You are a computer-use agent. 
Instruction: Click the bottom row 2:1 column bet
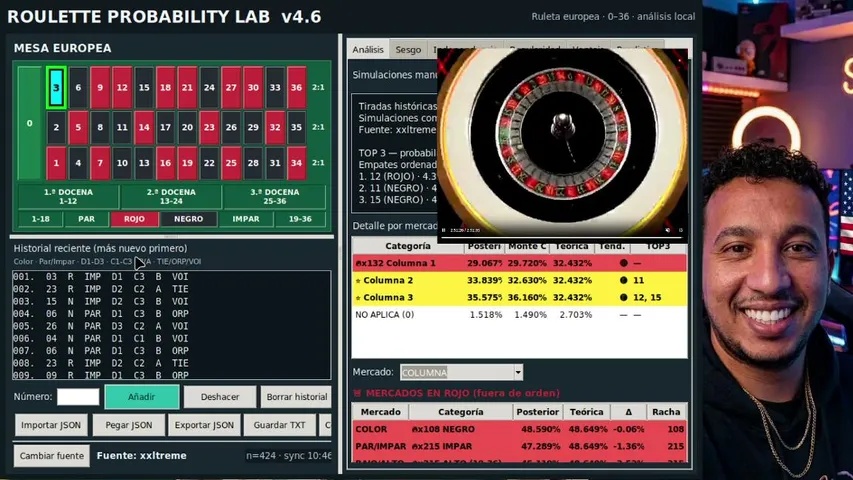[x=318, y=163]
